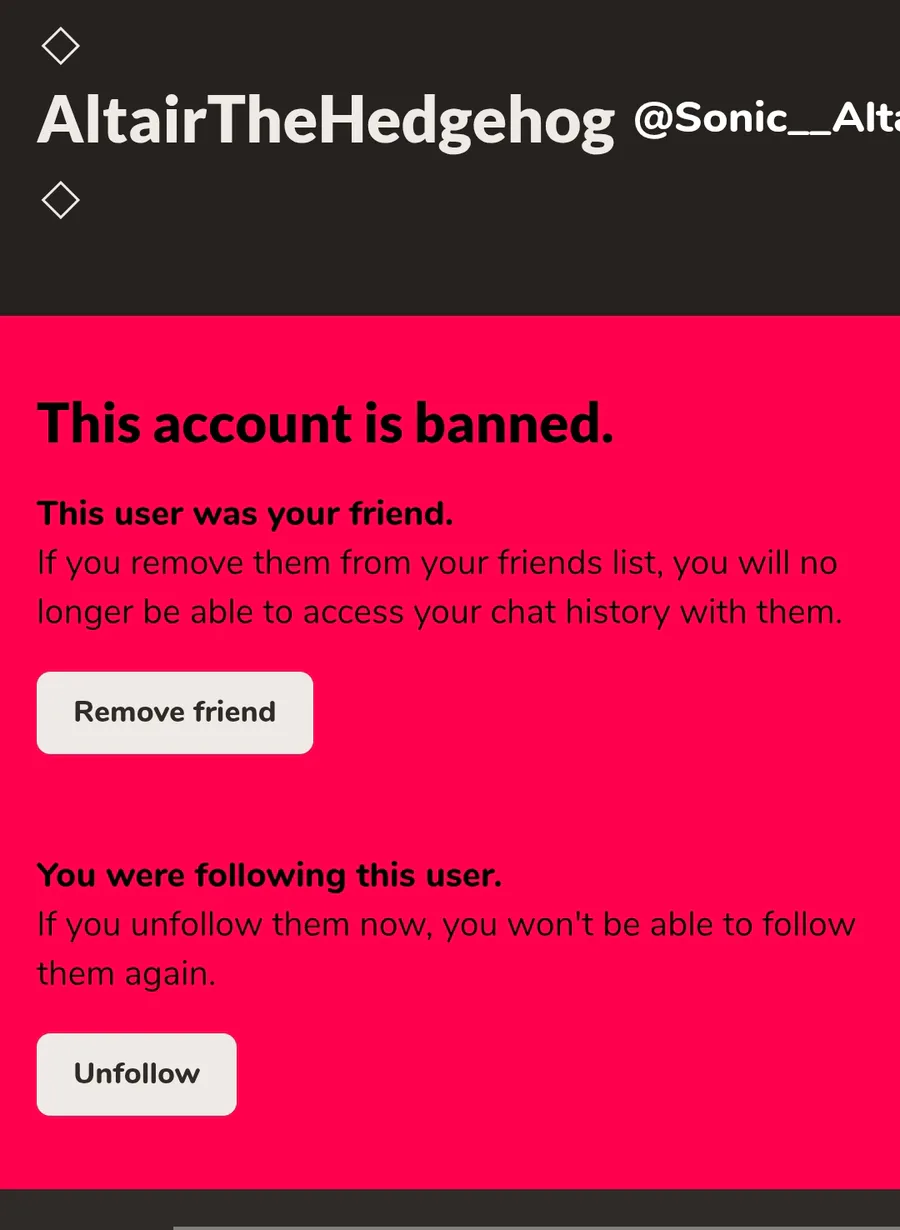900x1230 pixels.
Task: Click the "This user was your friend." label
Action: point(245,513)
